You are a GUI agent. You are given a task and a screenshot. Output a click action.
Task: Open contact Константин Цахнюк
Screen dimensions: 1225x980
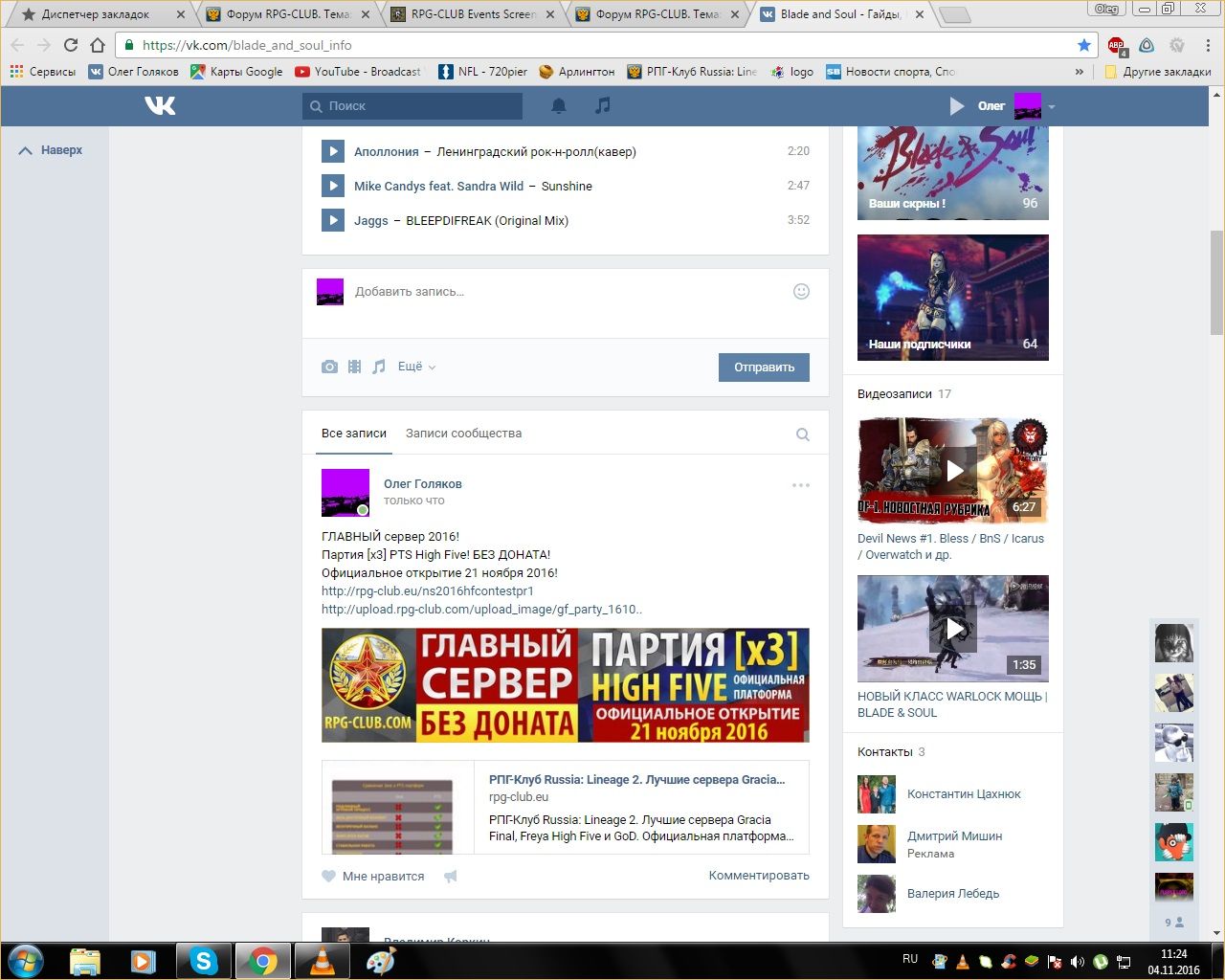(x=964, y=793)
